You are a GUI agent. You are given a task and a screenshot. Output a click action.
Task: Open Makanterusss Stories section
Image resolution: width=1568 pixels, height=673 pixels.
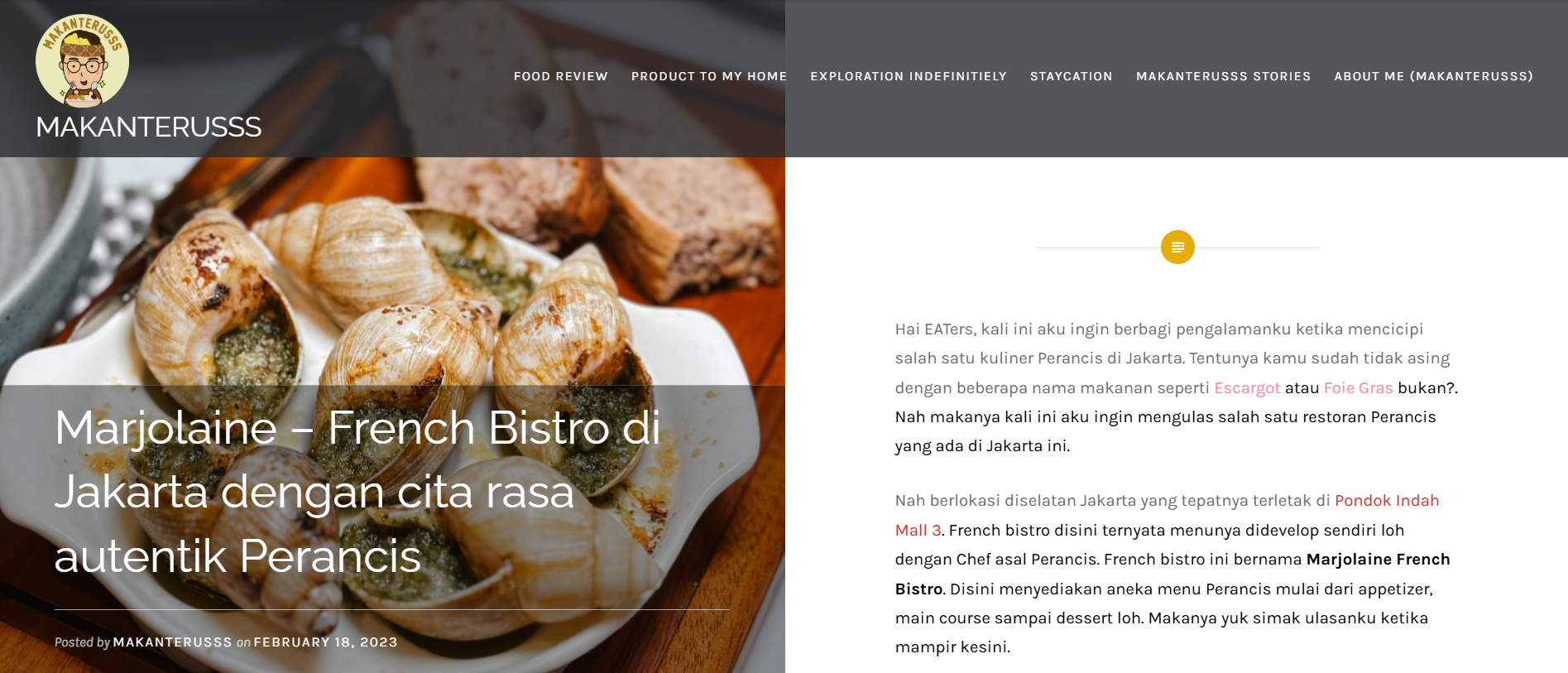tap(1224, 76)
